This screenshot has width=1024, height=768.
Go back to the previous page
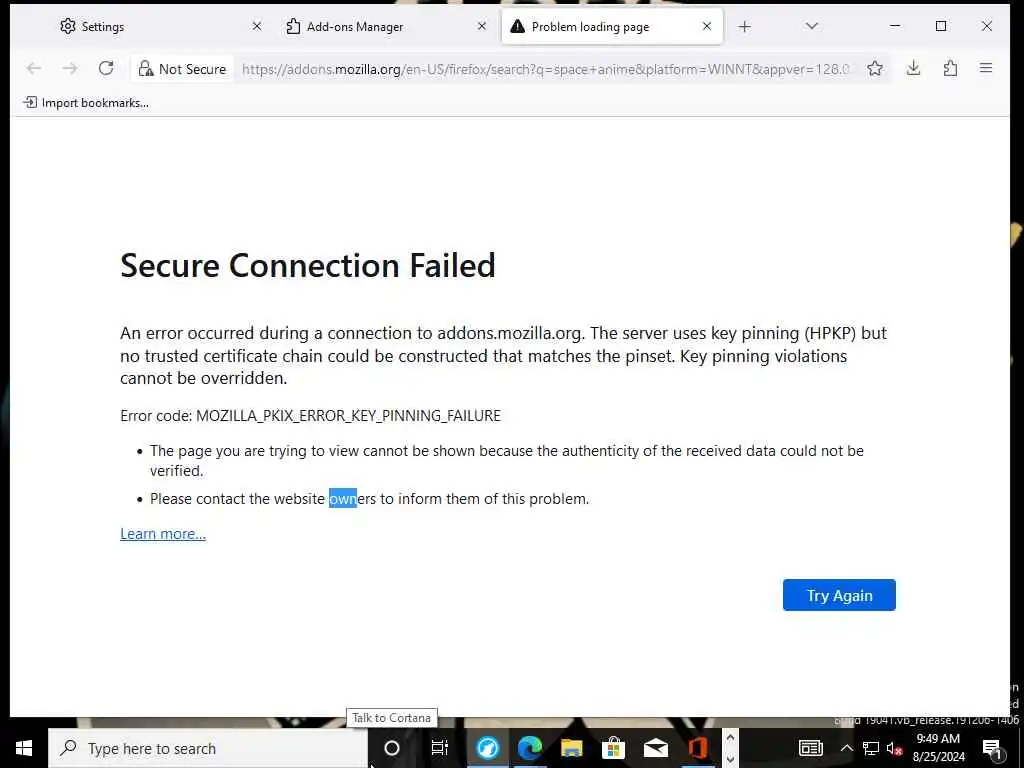[34, 68]
